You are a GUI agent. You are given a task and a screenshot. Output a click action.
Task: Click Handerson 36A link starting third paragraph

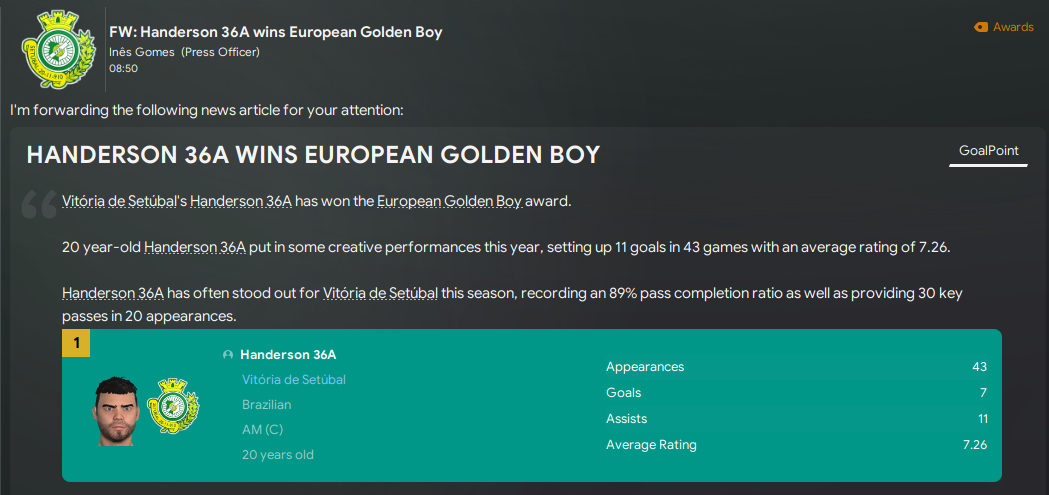click(x=113, y=294)
